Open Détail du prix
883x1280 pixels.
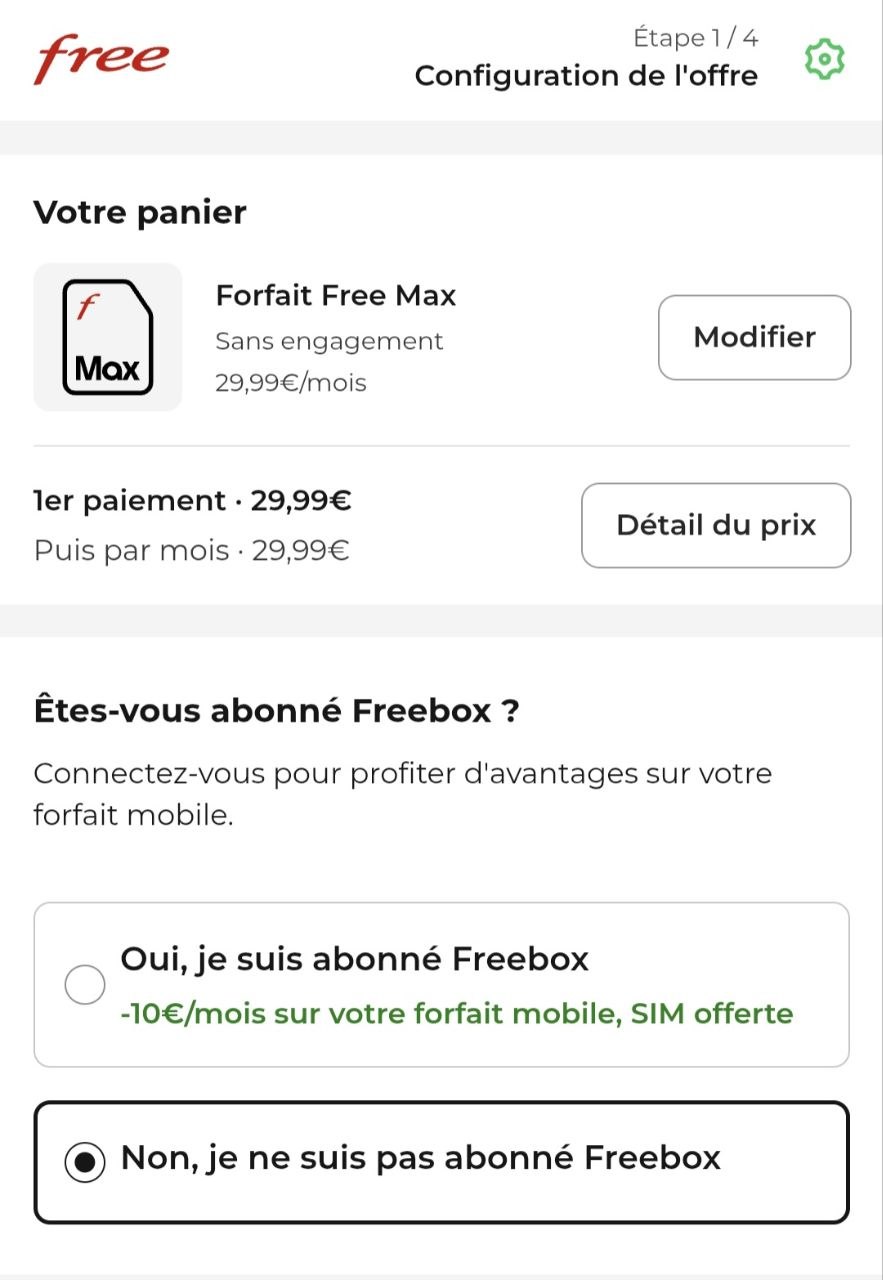(716, 525)
